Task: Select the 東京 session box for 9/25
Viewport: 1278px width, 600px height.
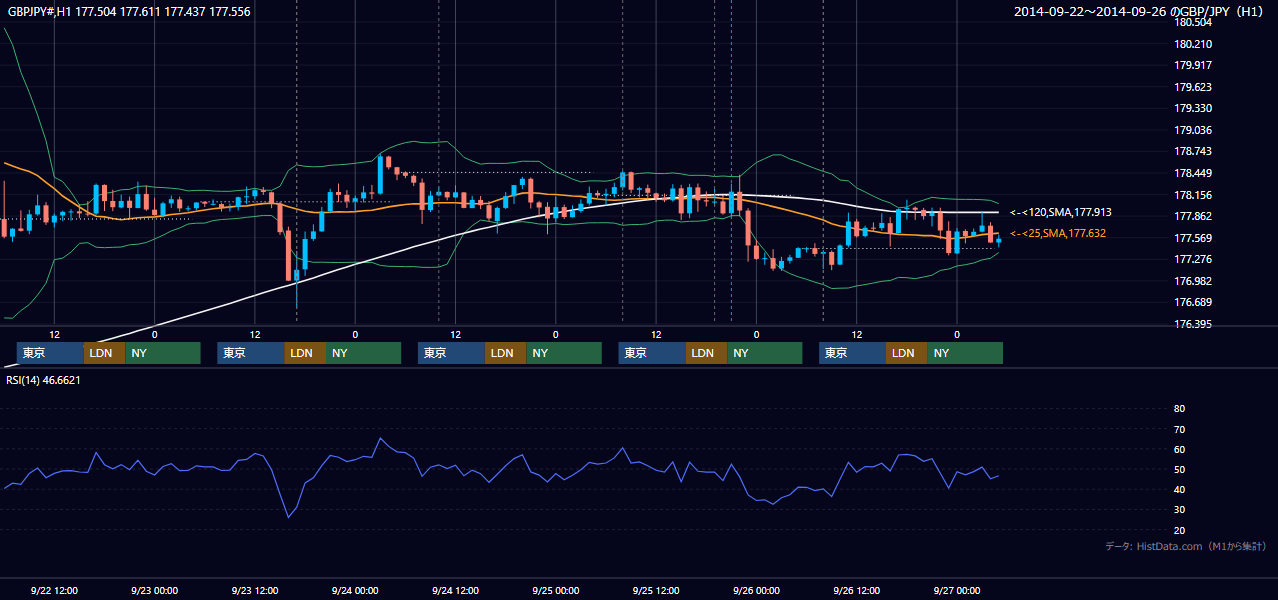Action: [652, 353]
